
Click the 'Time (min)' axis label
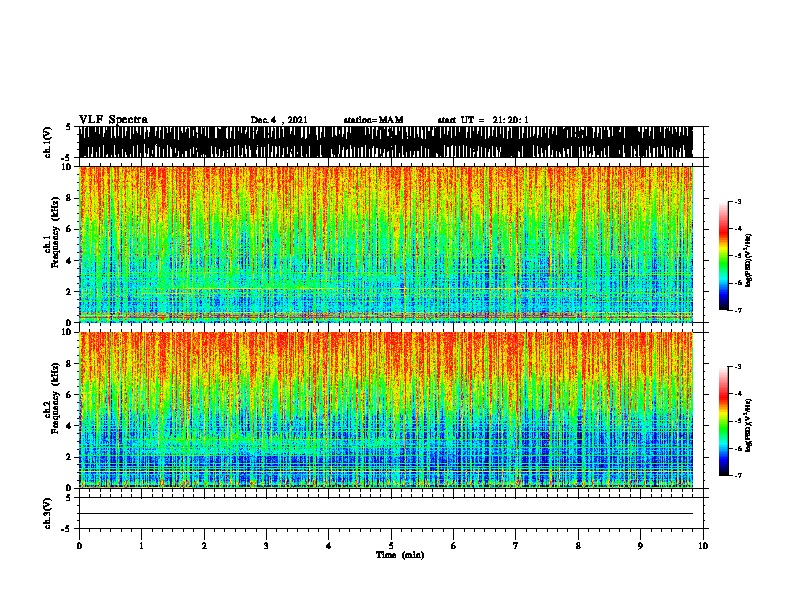pos(400,555)
